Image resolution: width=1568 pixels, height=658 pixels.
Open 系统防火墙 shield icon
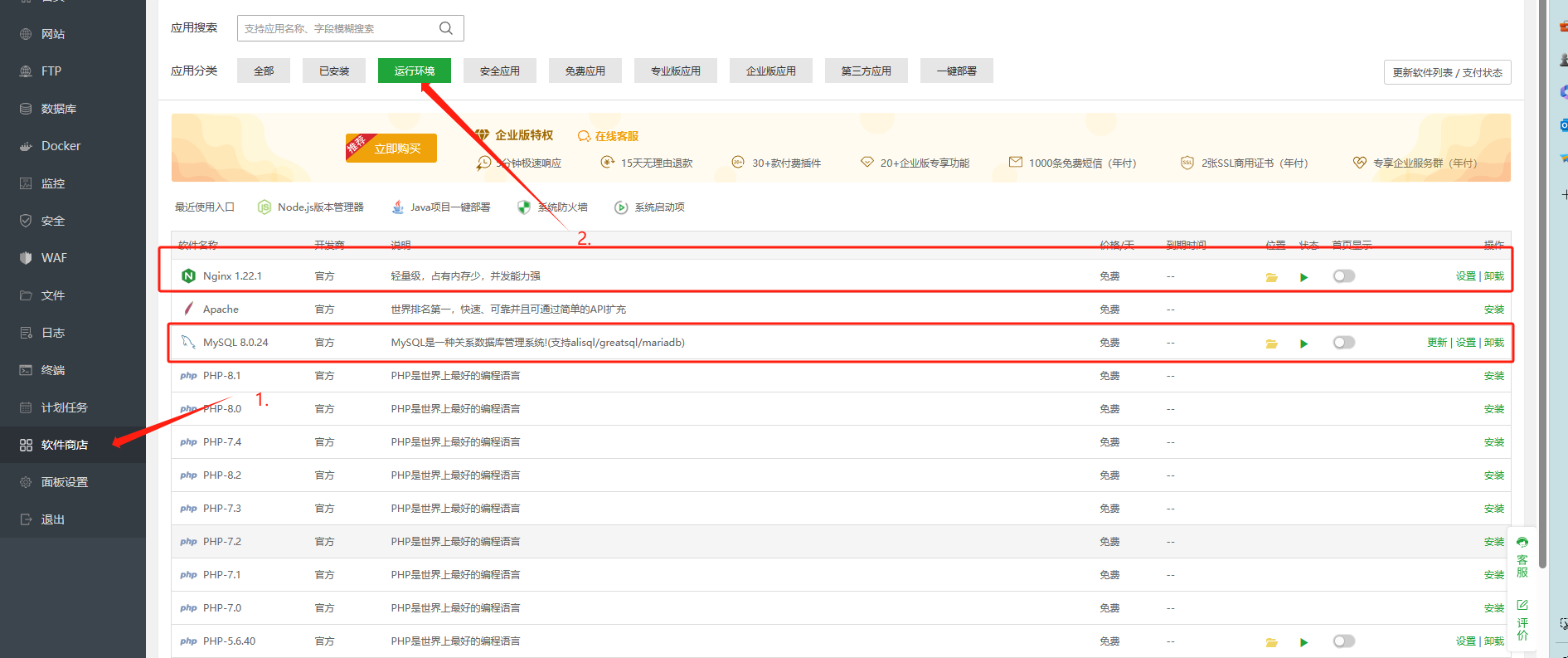(x=524, y=207)
